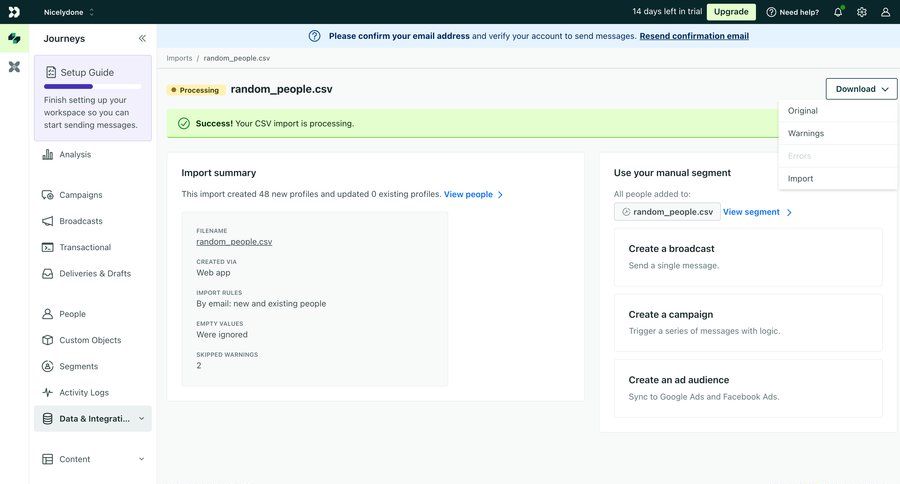900x484 pixels.
Task: Click the Broadcasts megaphone icon
Action: (x=48, y=221)
